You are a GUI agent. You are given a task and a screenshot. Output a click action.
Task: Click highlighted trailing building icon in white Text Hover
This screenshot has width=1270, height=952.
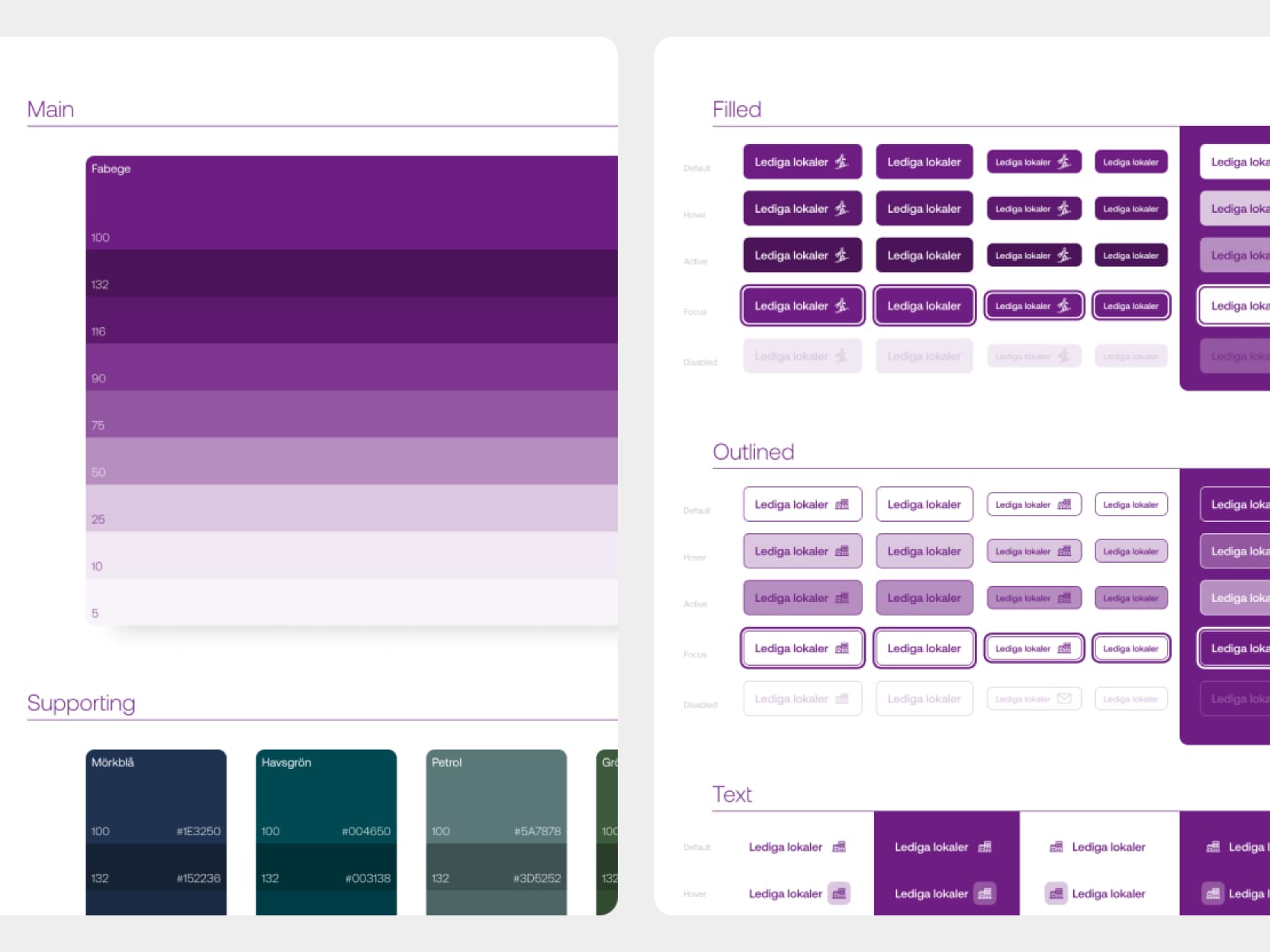click(x=839, y=893)
